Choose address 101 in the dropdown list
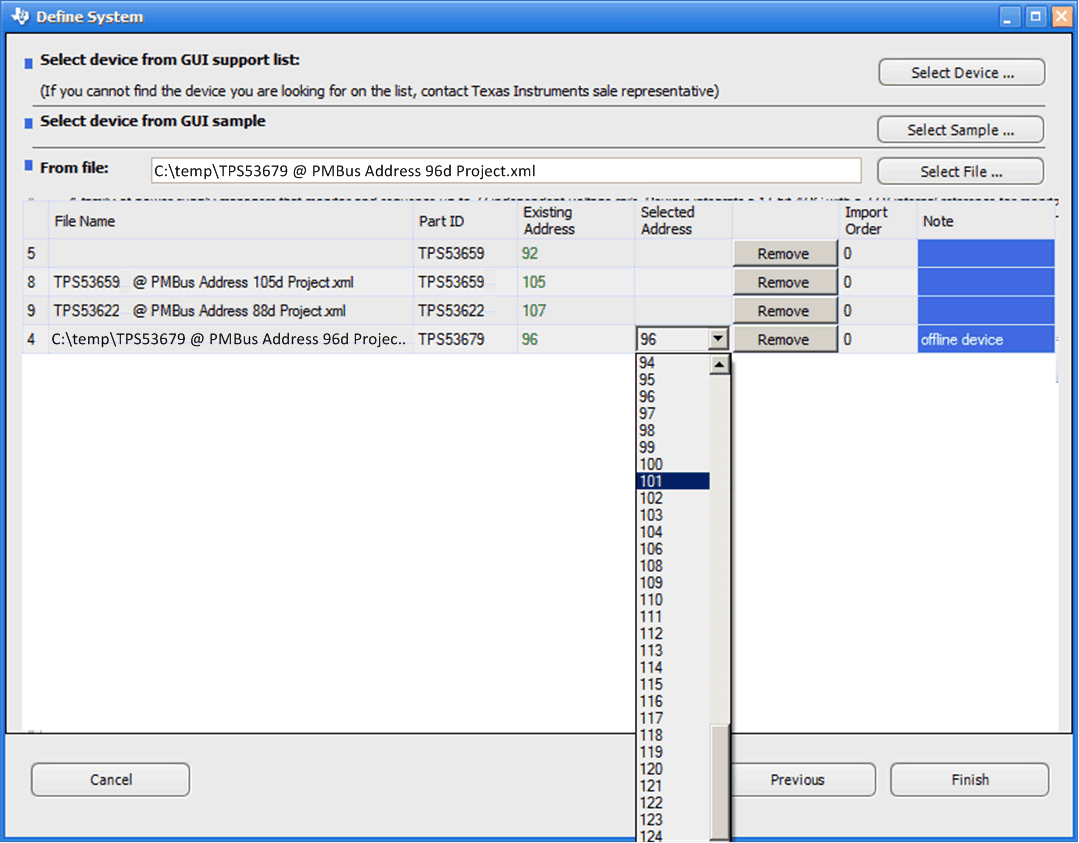Image resolution: width=1079 pixels, height=843 pixels. pos(672,482)
